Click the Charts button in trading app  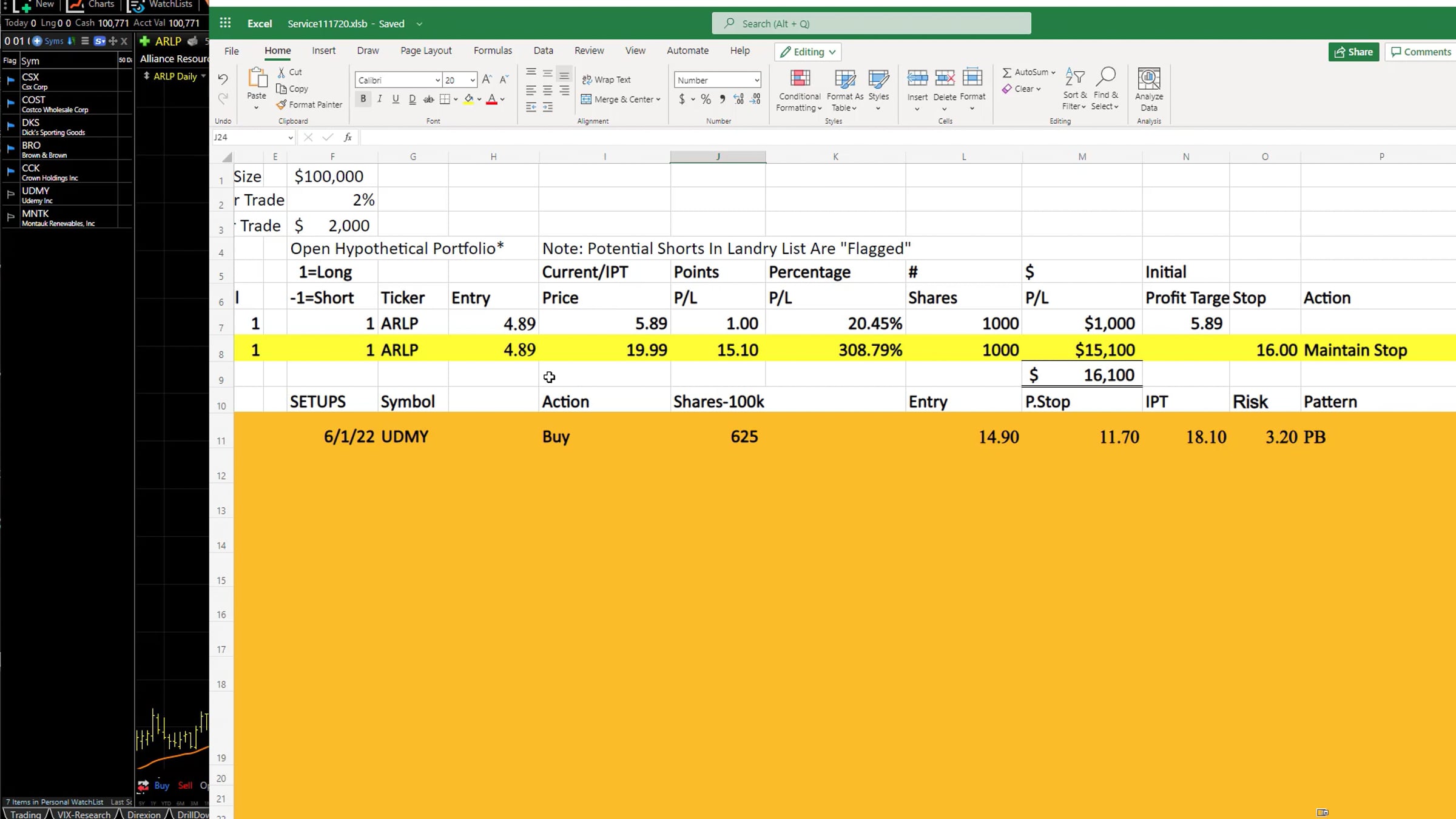coord(91,5)
